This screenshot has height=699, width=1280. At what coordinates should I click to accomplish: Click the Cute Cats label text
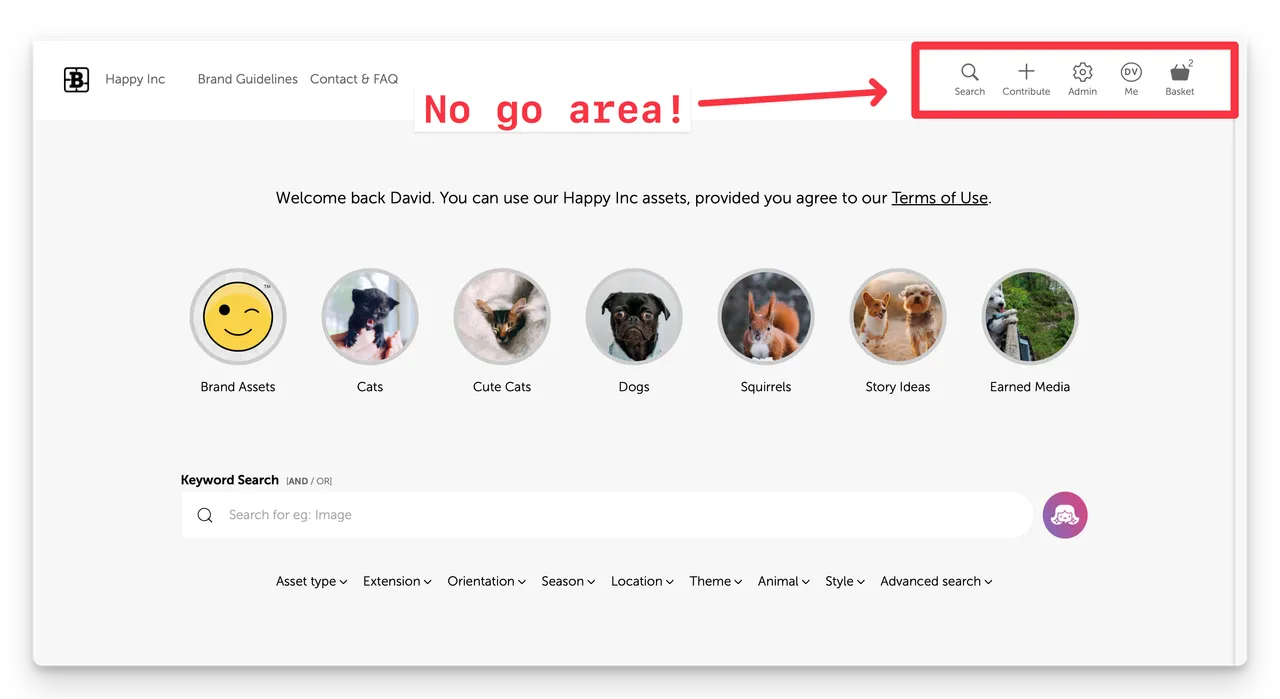[x=502, y=387]
